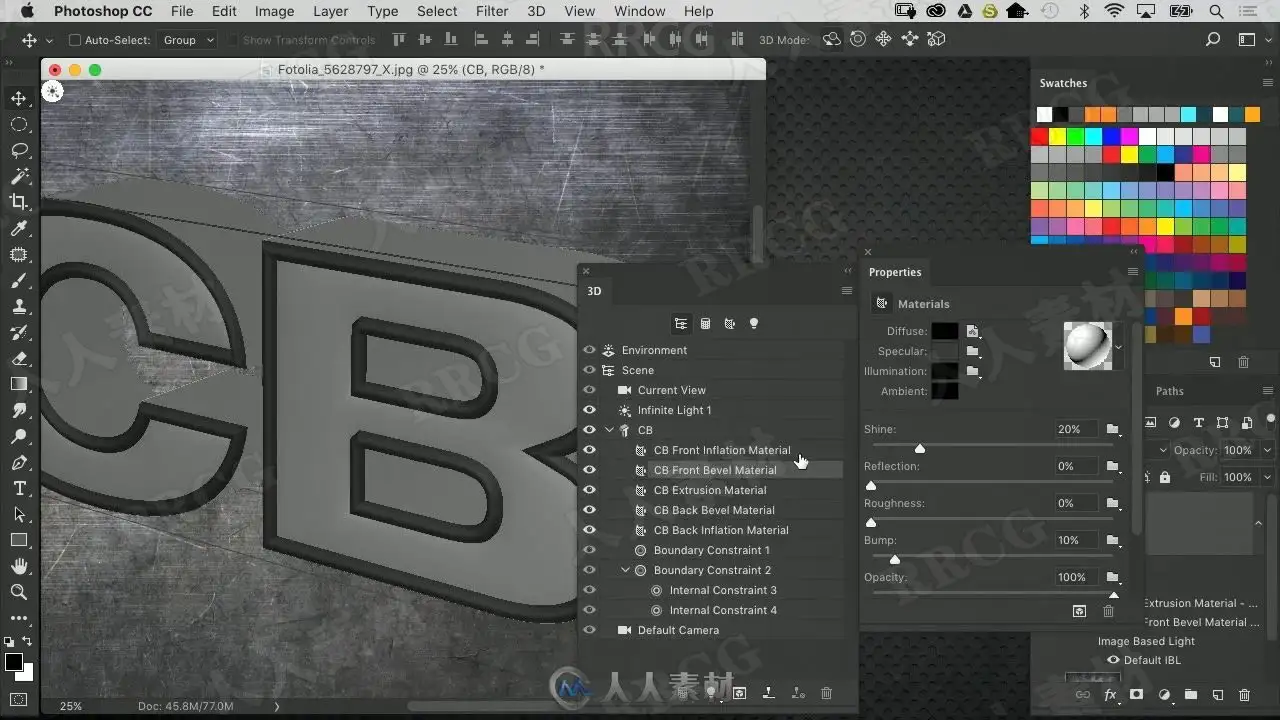The width and height of the screenshot is (1280, 720).
Task: Select the Eyedropper tool
Action: point(19,229)
